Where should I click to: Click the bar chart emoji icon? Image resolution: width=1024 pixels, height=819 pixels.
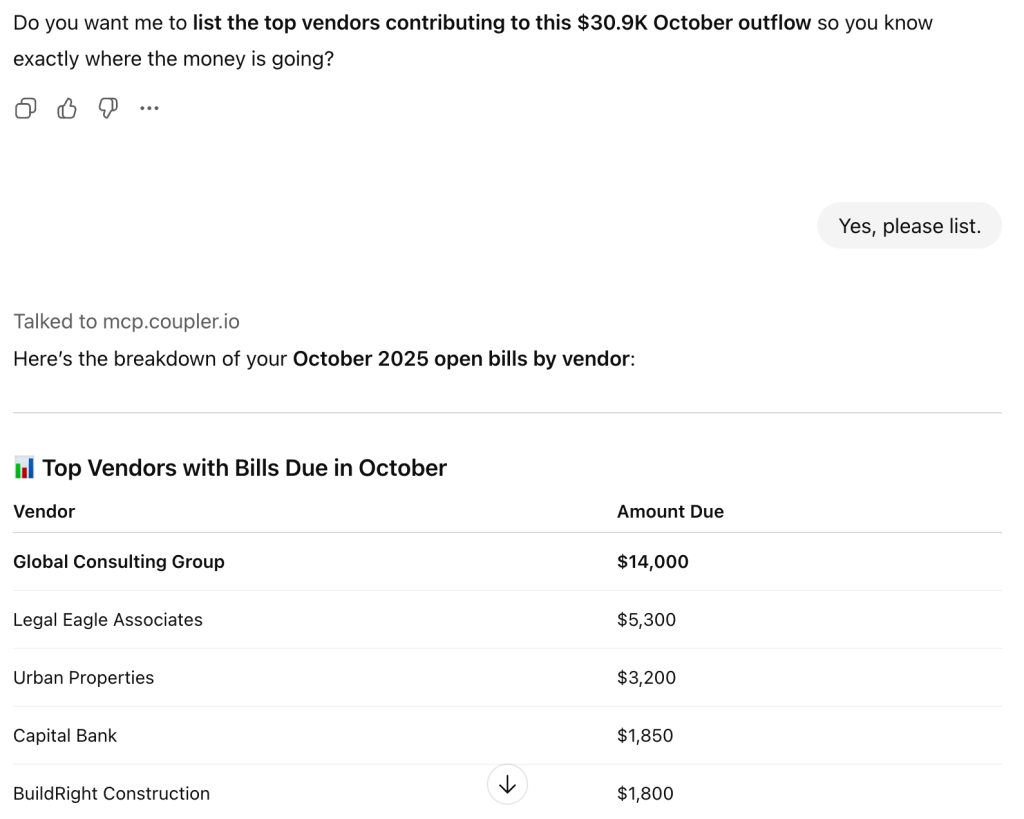click(x=25, y=468)
